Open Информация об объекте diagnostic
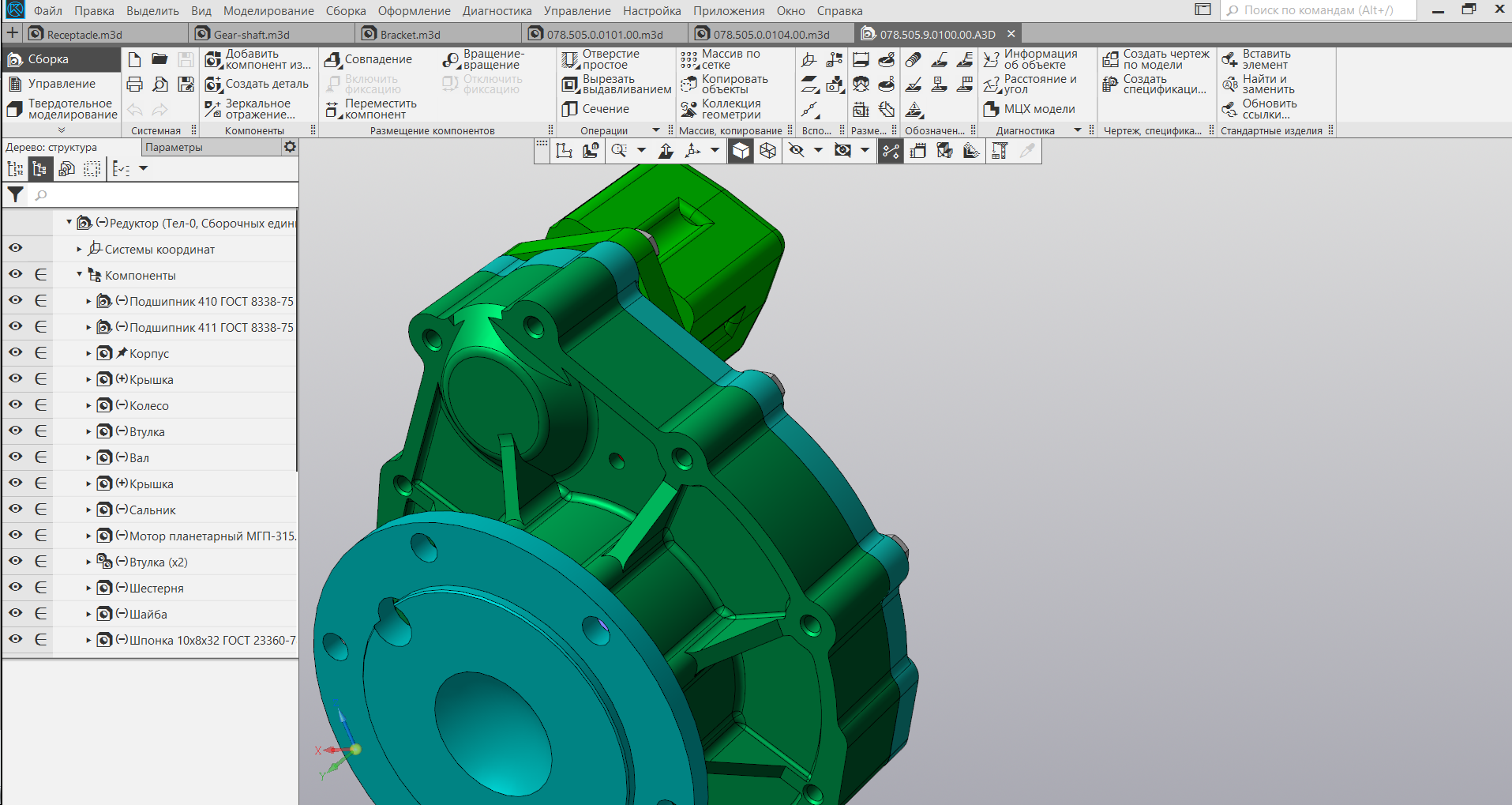Screen dimensions: 1512x805 [x=1030, y=59]
